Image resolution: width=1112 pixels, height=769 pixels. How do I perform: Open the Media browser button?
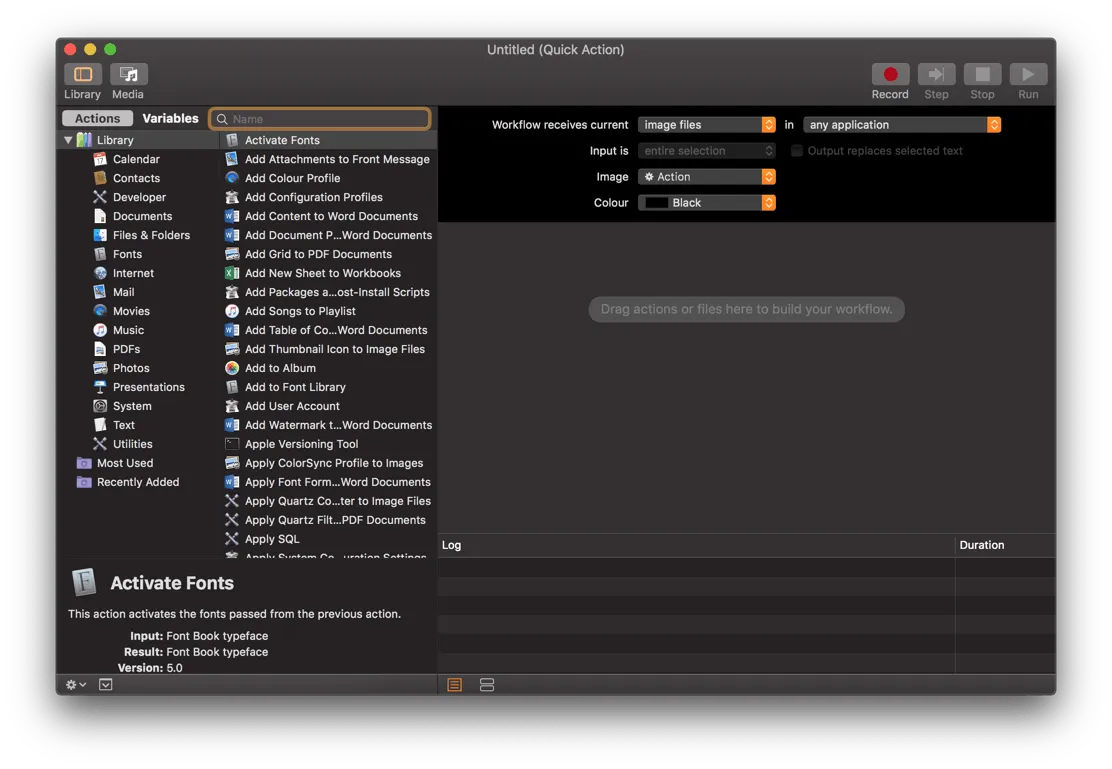(128, 74)
